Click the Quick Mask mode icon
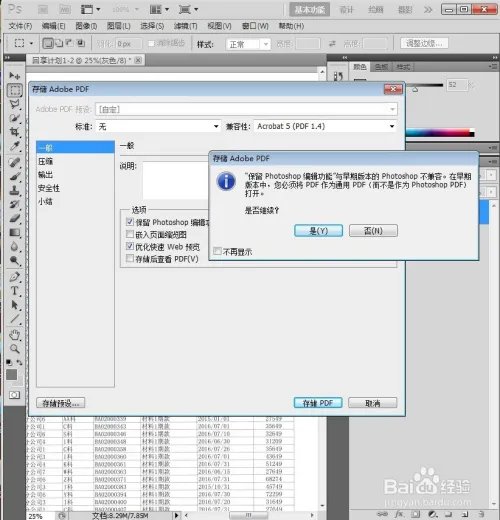Image resolution: width=500 pixels, height=520 pixels. 14,395
